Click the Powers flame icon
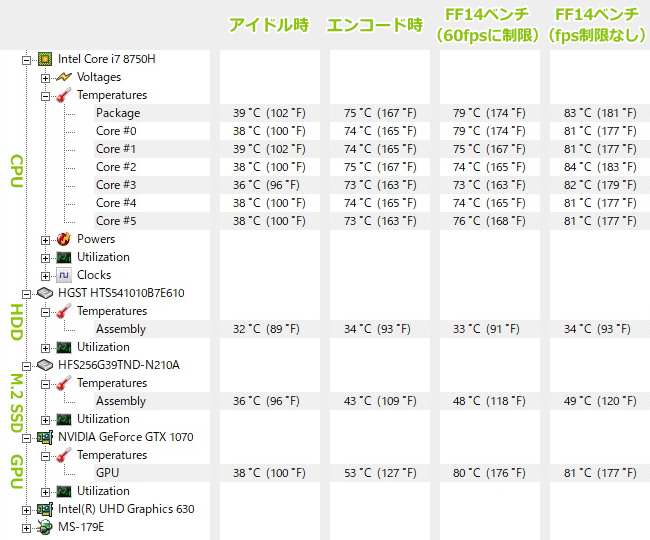Image resolution: width=650 pixels, height=540 pixels. (64, 239)
